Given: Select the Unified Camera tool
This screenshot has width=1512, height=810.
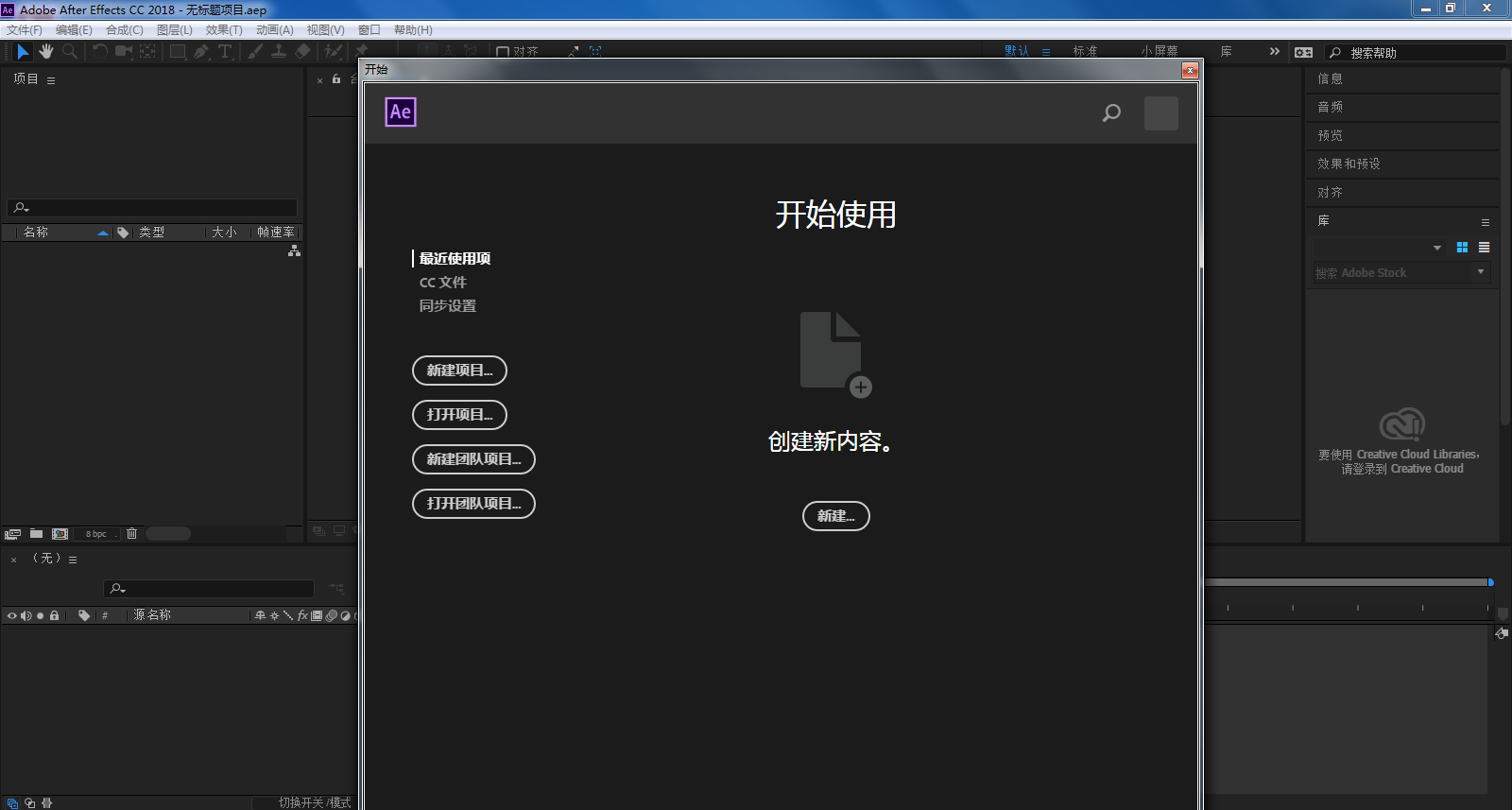Looking at the screenshot, I should pyautogui.click(x=124, y=51).
